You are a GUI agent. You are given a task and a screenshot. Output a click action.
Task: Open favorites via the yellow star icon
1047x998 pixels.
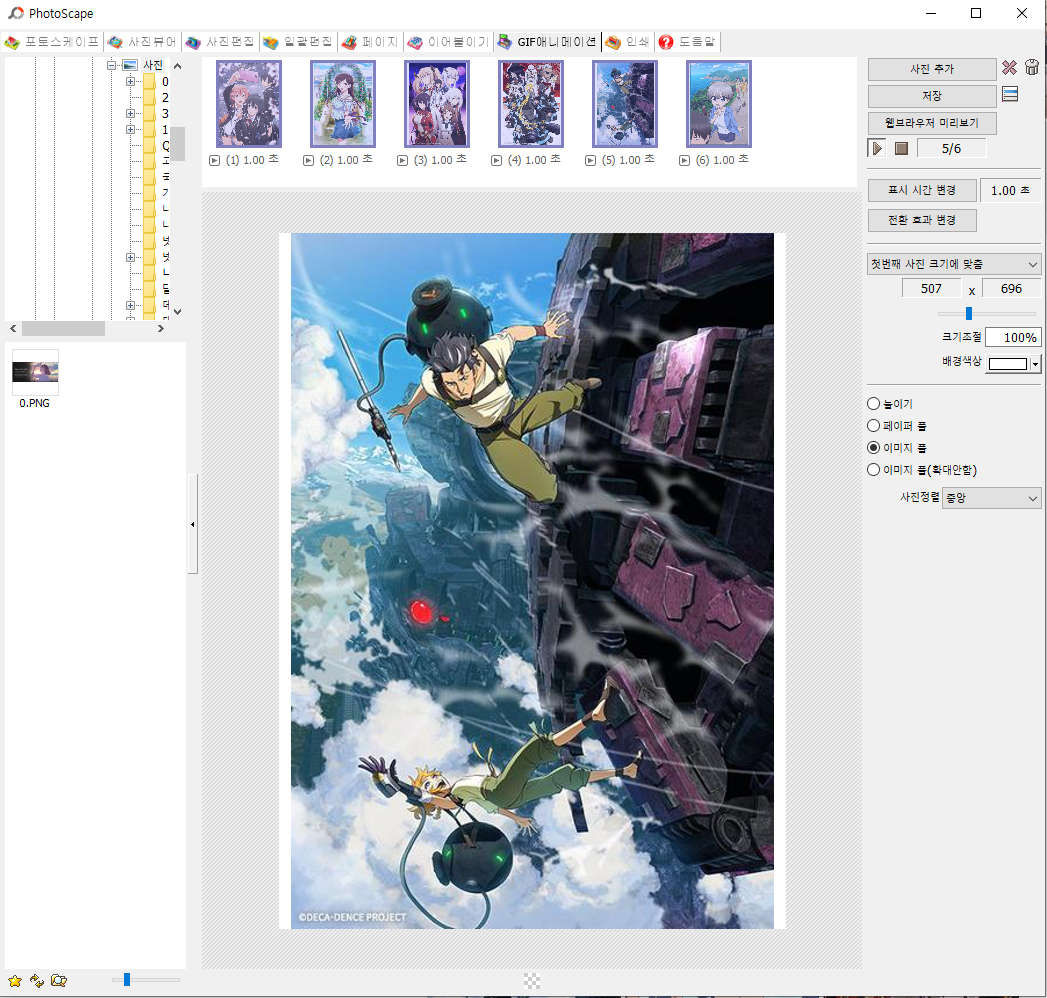point(15,981)
